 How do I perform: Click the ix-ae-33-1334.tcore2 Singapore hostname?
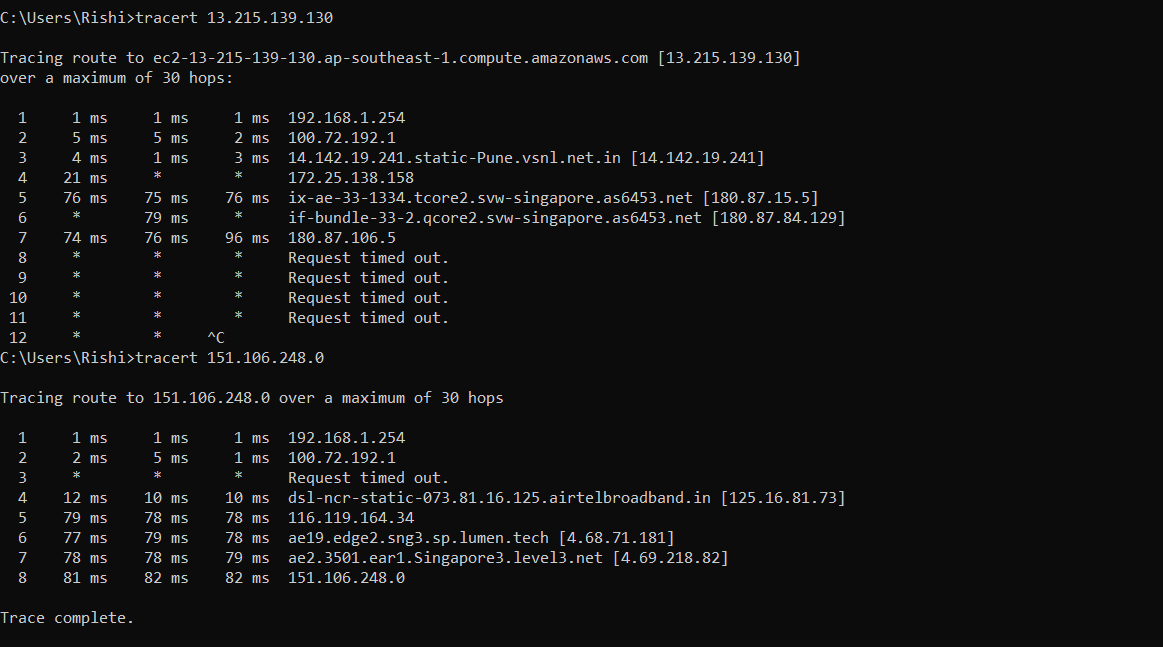[495, 198]
